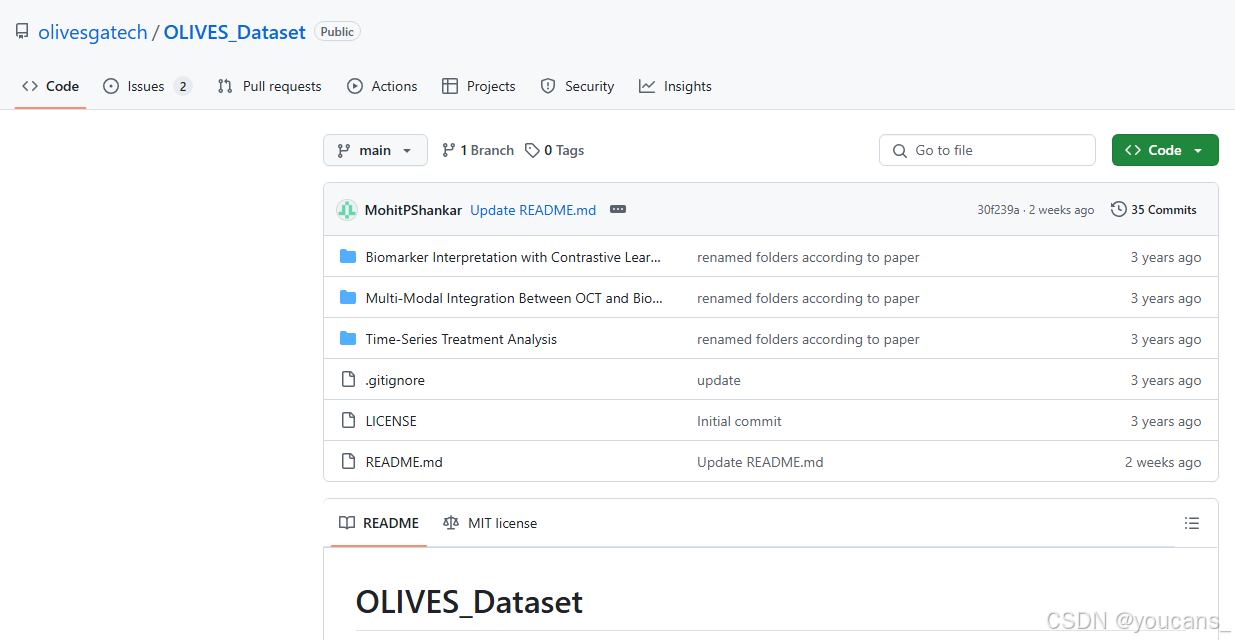The width and height of the screenshot is (1235, 640).
Task: Open the Pull requests tab
Action: [269, 86]
